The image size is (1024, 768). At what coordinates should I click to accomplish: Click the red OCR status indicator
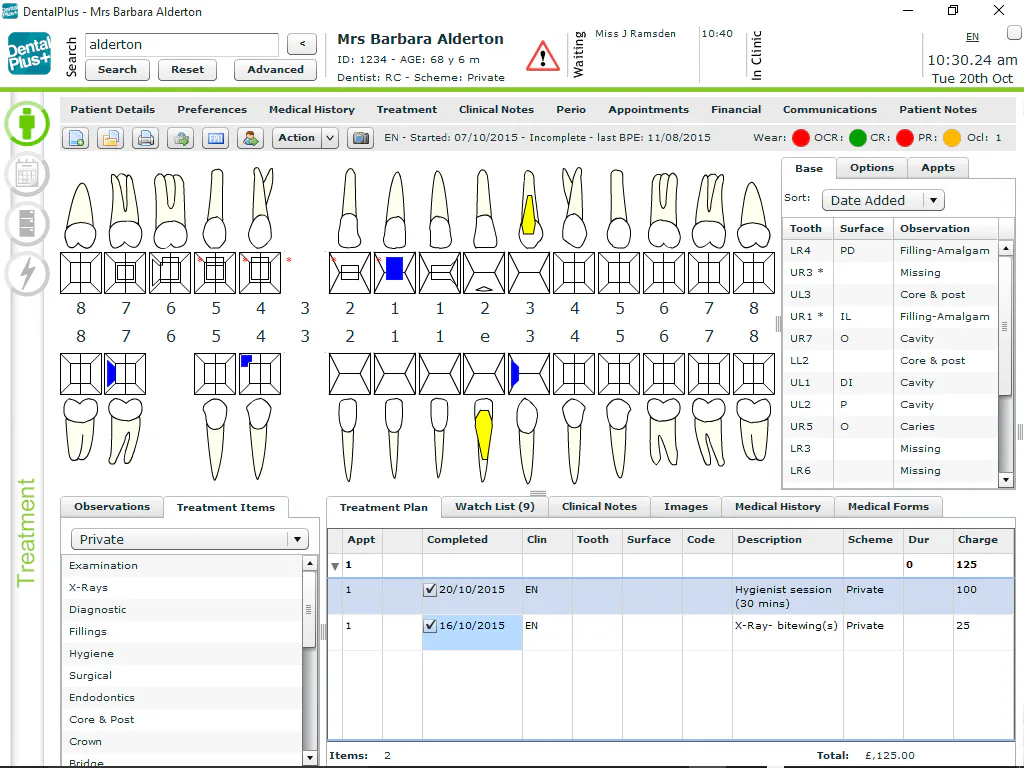coord(800,138)
